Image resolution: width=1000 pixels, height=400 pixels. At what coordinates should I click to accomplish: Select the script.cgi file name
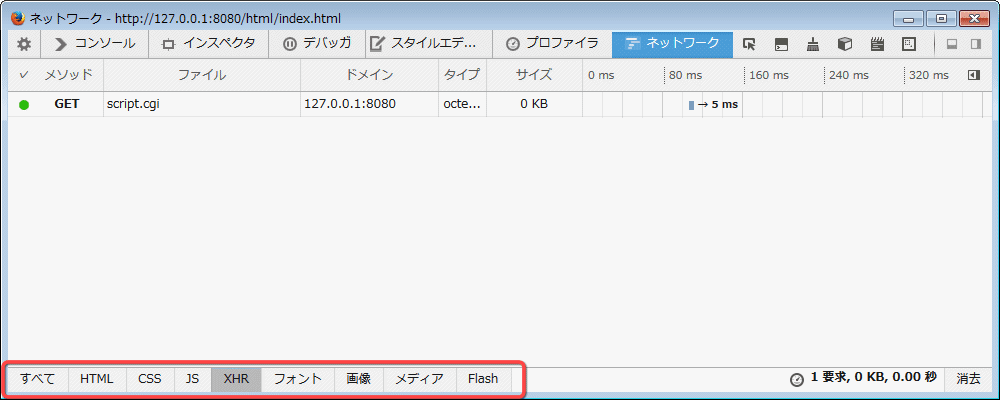tap(133, 104)
